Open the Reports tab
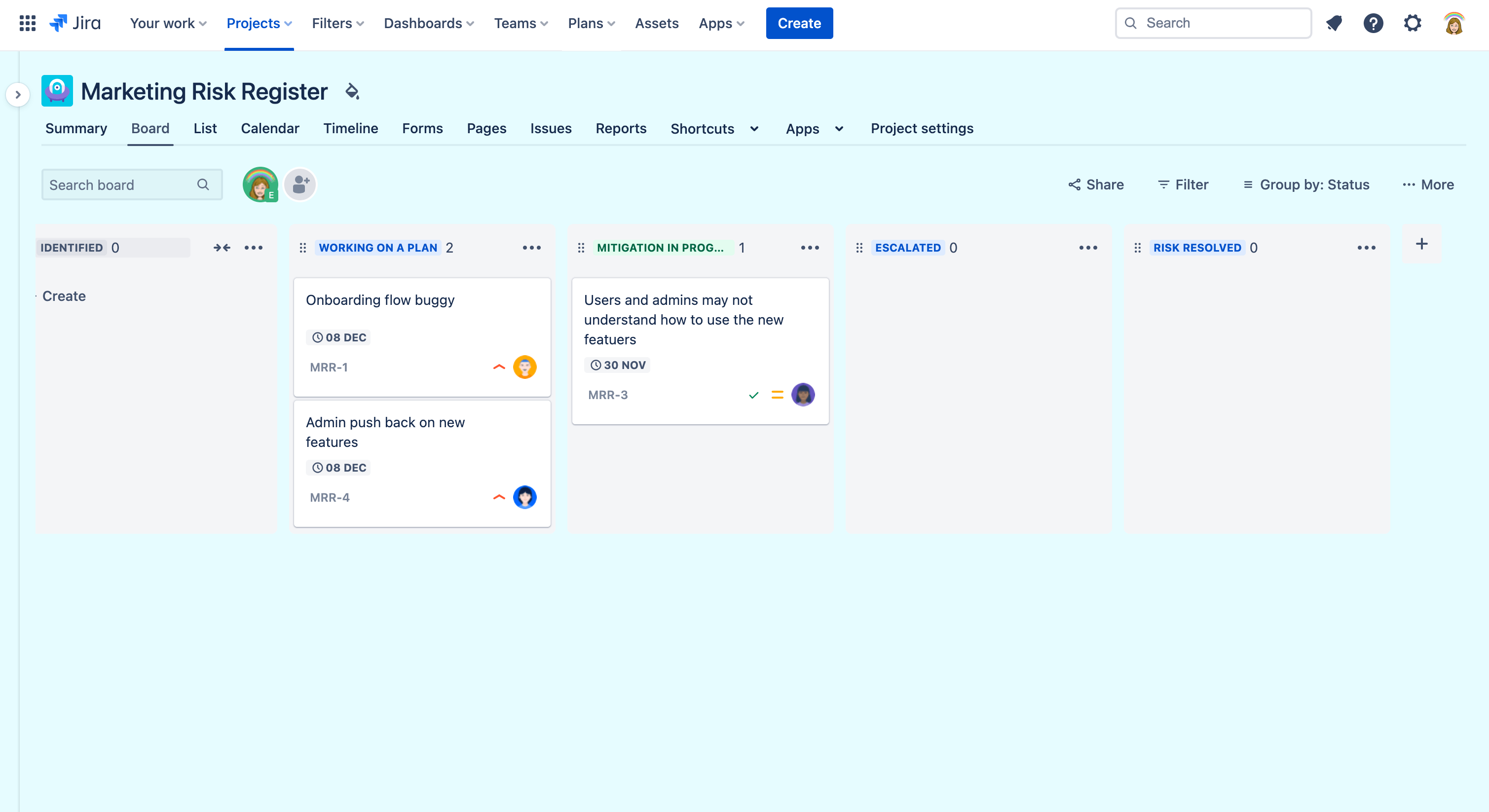1489x812 pixels. (621, 128)
